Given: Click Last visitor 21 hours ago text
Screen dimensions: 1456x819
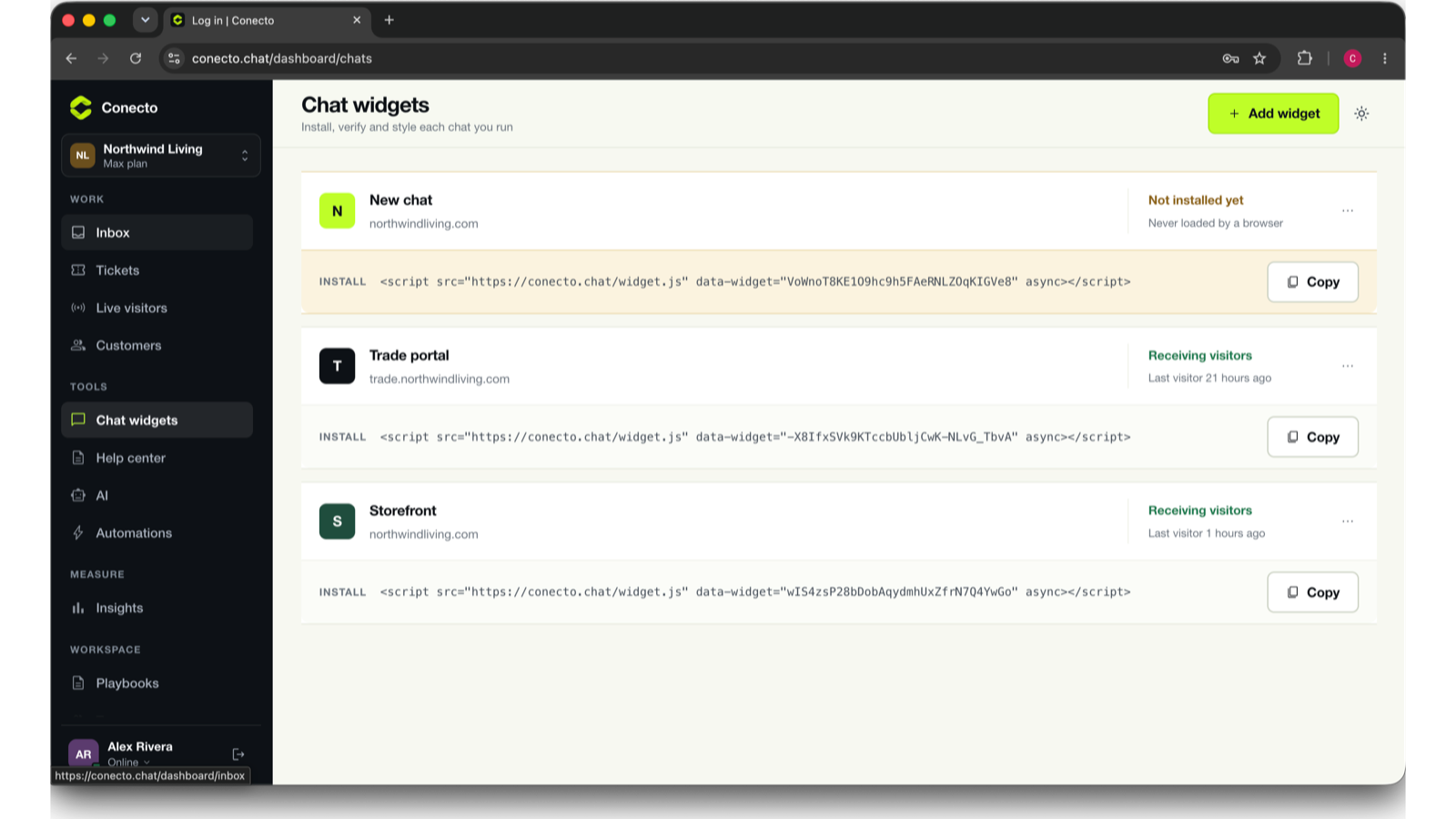Looking at the screenshot, I should (1209, 378).
